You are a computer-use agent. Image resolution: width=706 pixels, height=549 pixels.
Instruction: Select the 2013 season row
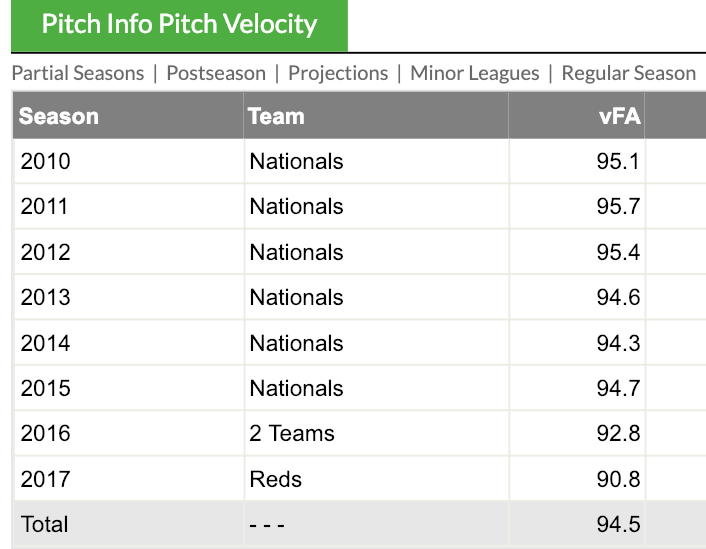(46, 297)
